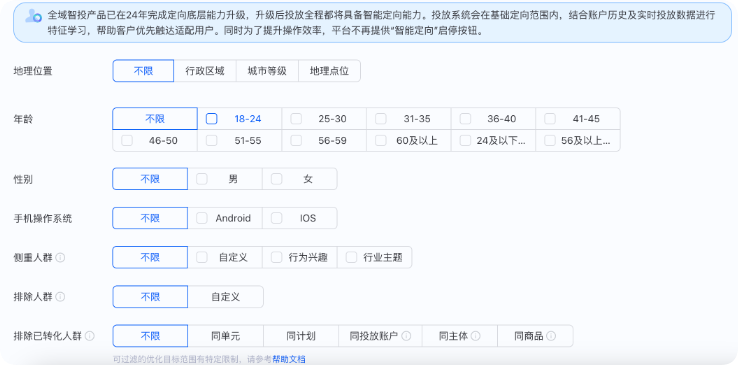The height and width of the screenshot is (365, 738).
Task: Click the info icon beside 同商品
Action: tap(551, 336)
